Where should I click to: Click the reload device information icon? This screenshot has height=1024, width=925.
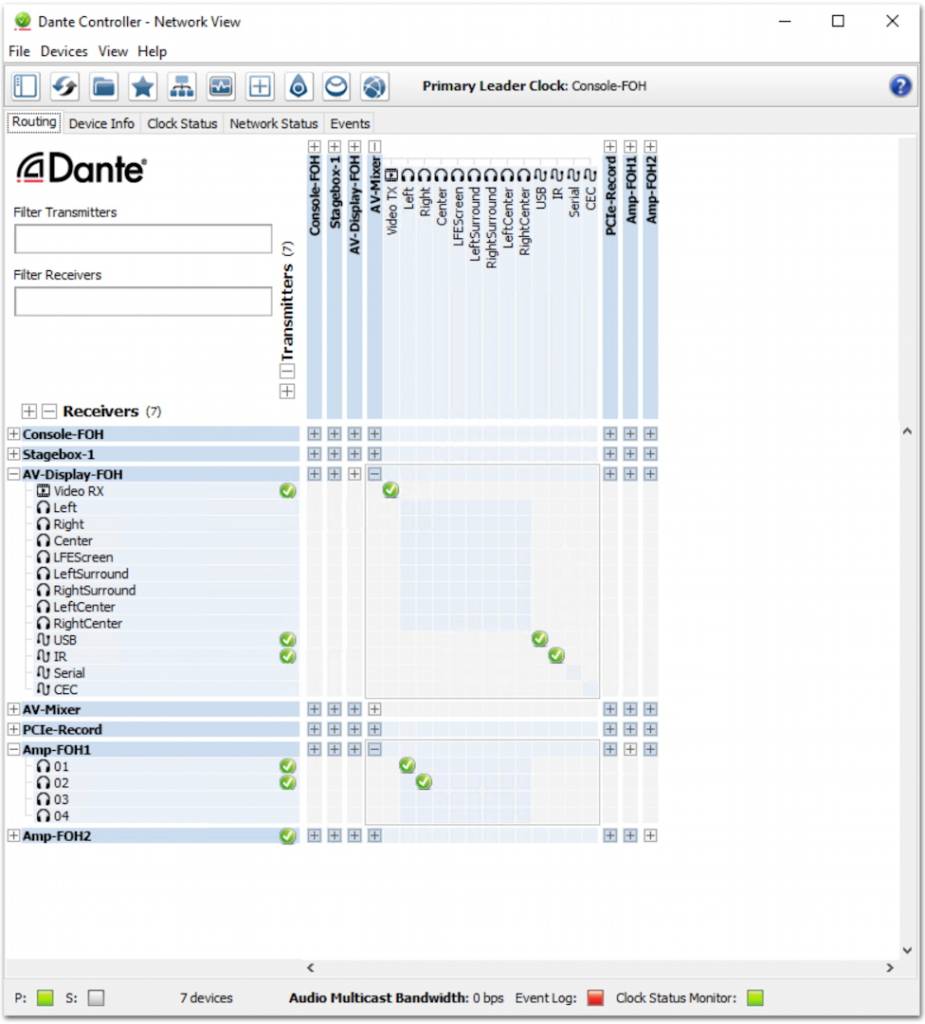[x=65, y=86]
